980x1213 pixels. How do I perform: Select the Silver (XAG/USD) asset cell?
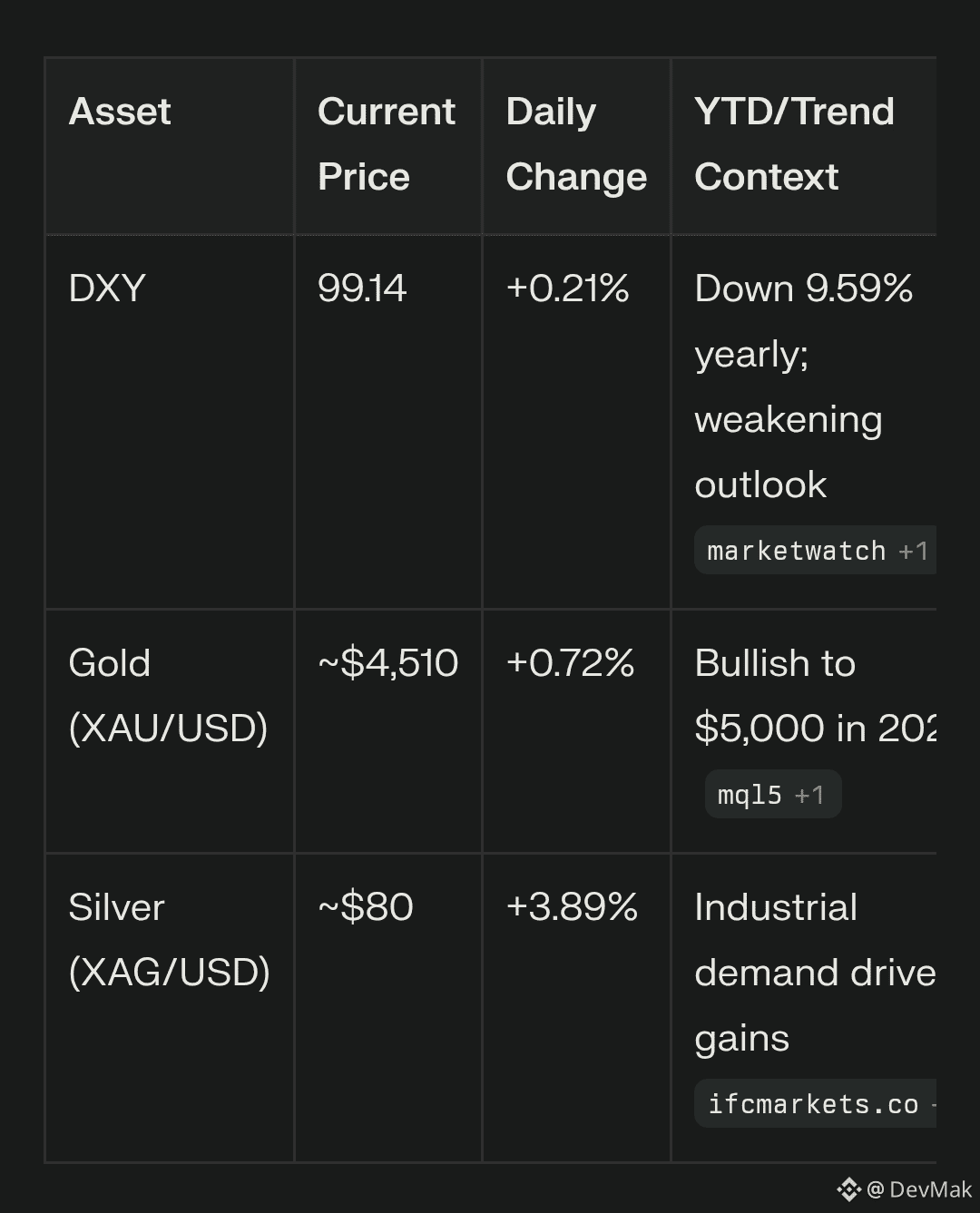[169, 940]
